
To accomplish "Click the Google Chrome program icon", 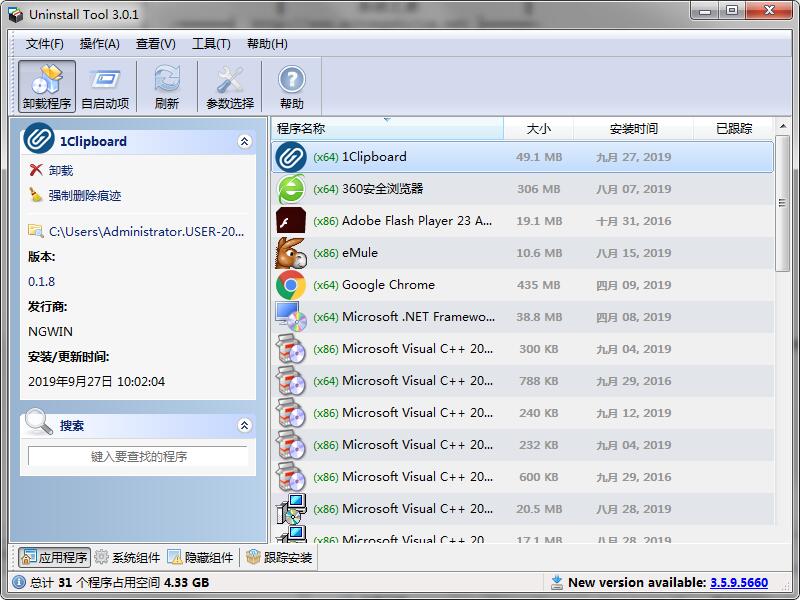I will click(291, 284).
